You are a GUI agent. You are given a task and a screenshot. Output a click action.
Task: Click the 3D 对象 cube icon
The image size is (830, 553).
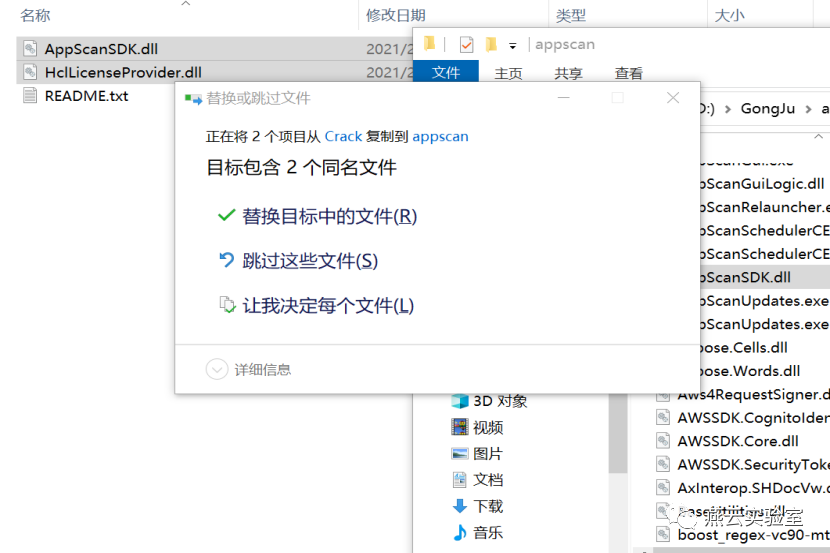460,401
